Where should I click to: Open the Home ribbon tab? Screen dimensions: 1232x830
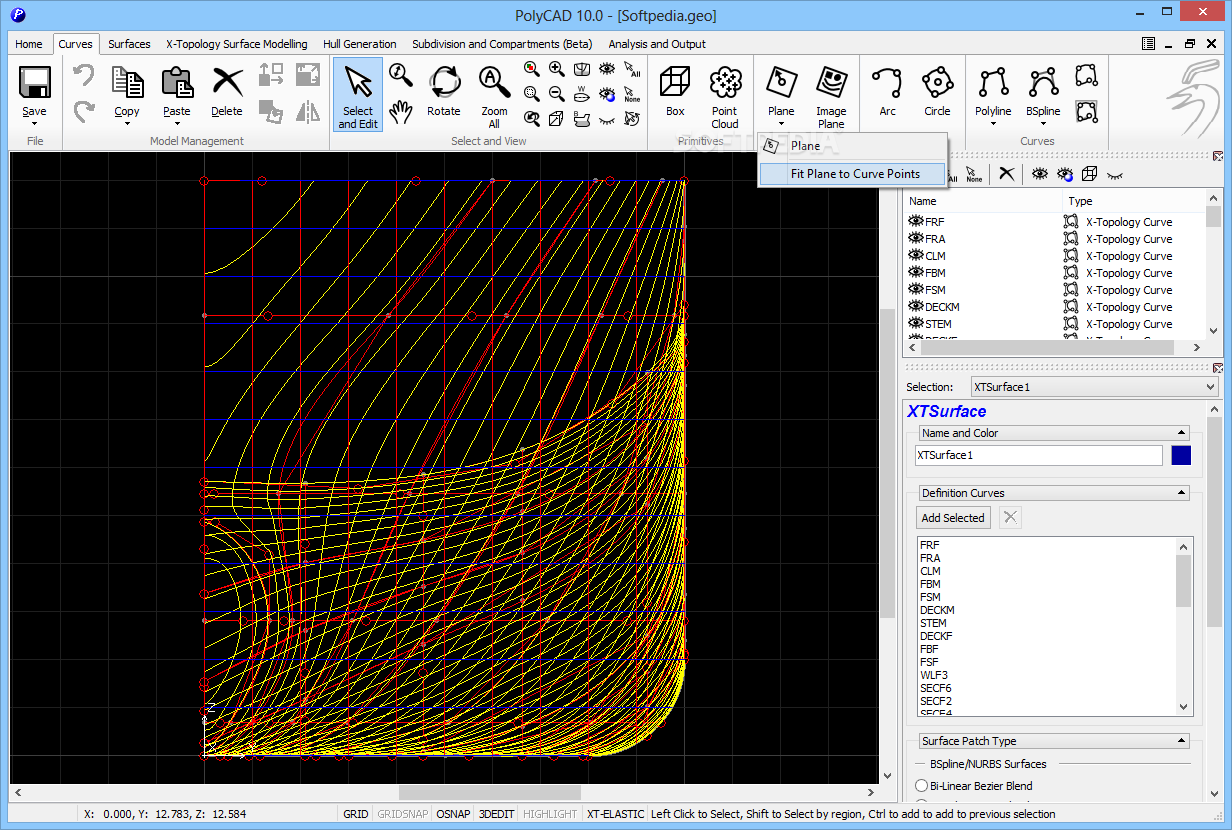29,44
